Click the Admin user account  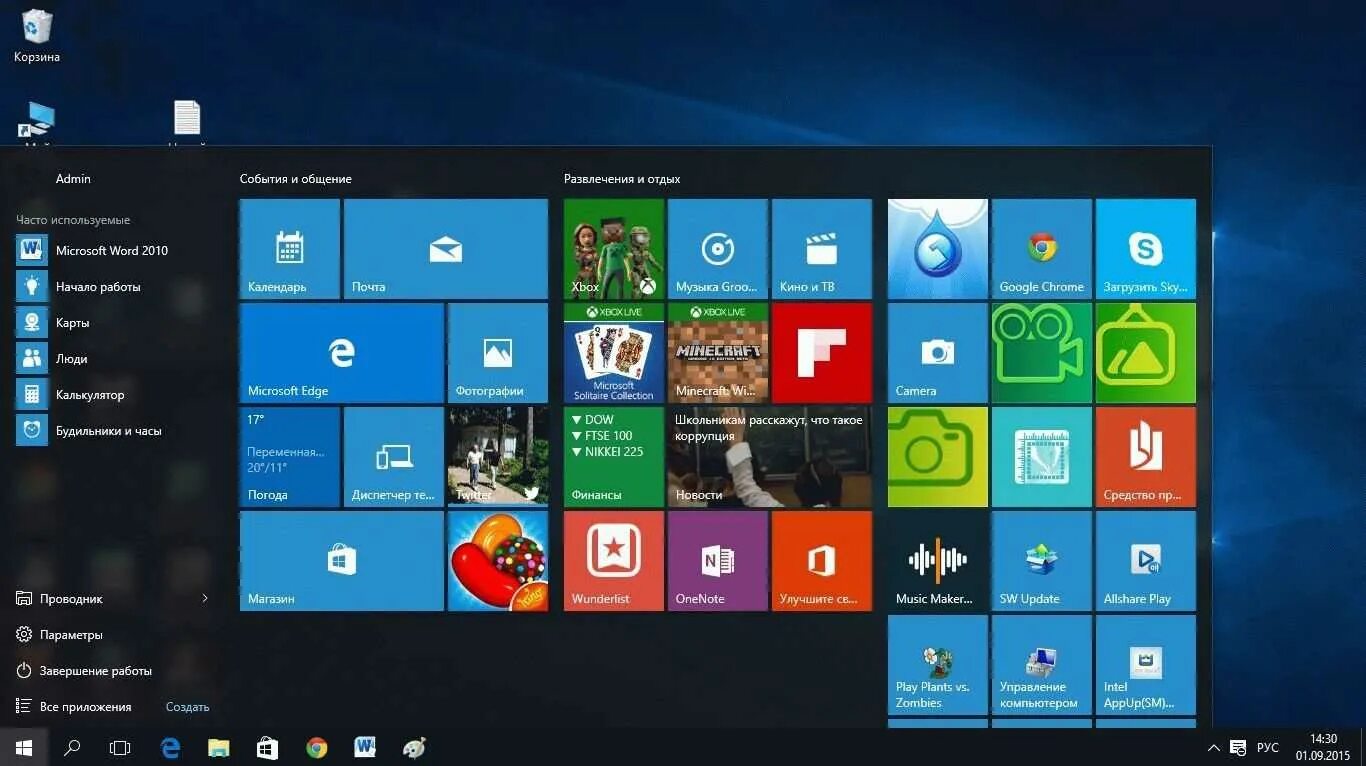coord(73,179)
